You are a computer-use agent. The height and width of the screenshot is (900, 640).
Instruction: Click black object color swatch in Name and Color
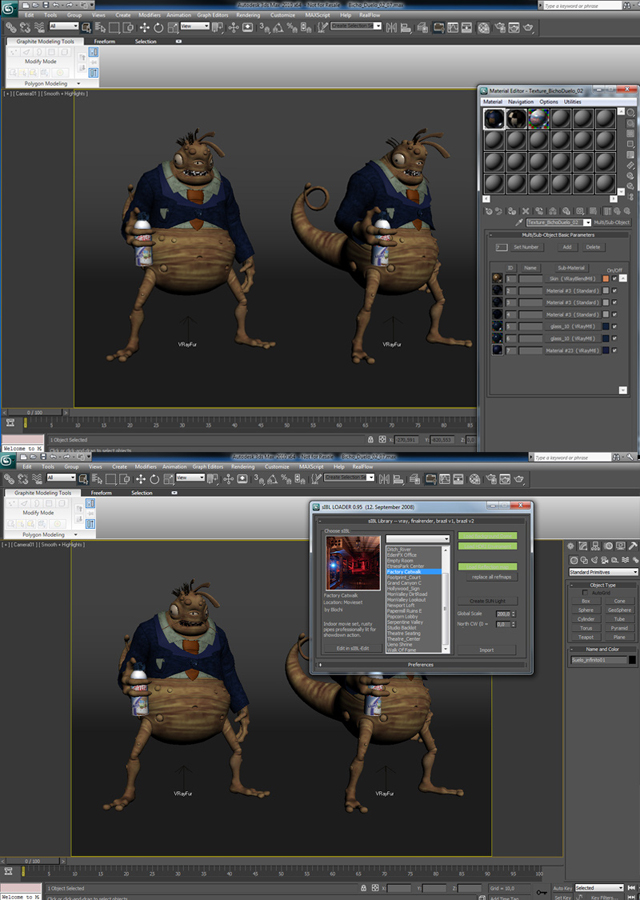(x=632, y=660)
